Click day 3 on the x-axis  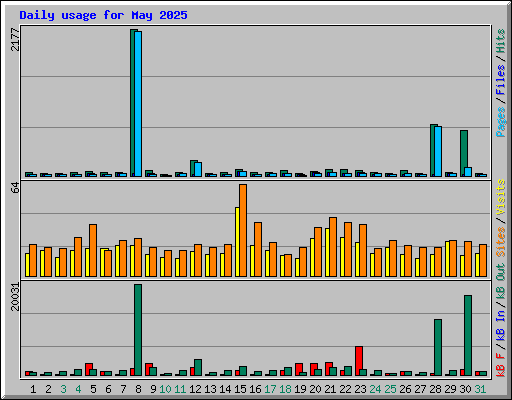[x=63, y=389]
